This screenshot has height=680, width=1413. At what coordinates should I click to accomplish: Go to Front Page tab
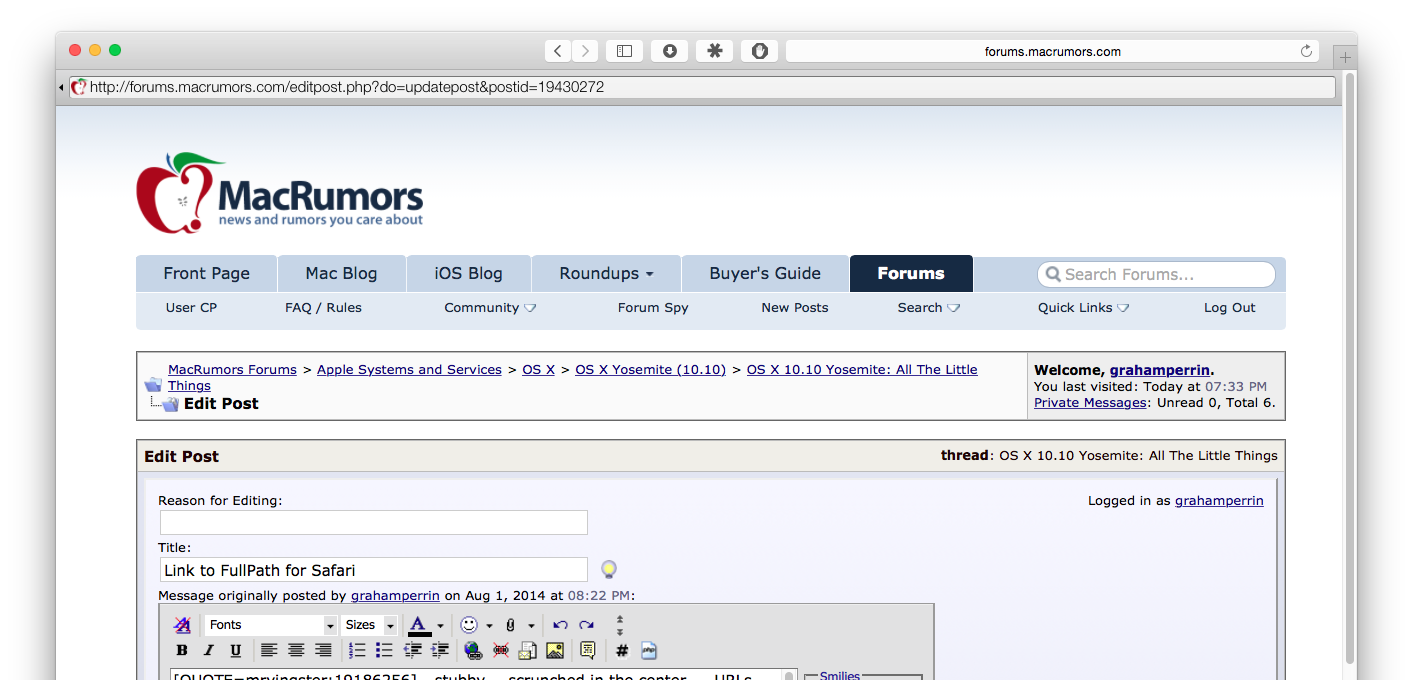[206, 274]
